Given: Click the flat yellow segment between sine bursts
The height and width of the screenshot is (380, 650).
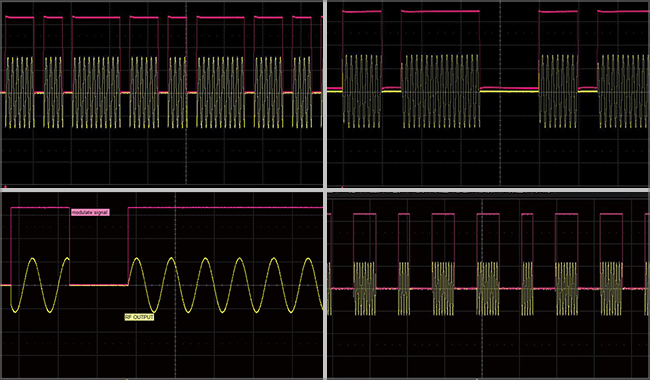Looking at the screenshot, I should 99,285.
